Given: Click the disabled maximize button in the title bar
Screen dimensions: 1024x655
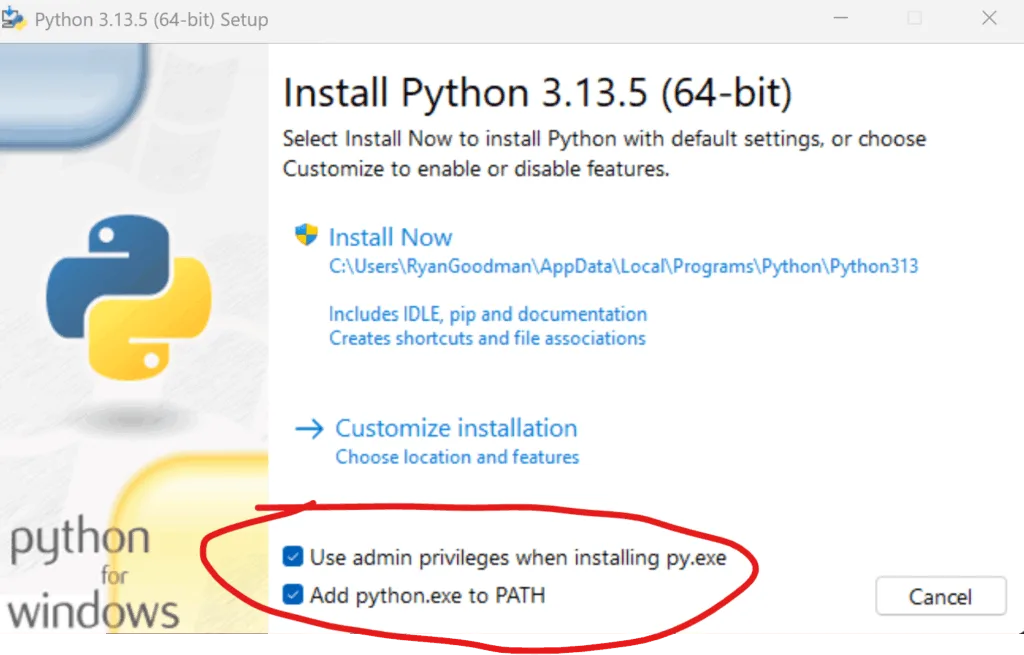Looking at the screenshot, I should click(915, 18).
